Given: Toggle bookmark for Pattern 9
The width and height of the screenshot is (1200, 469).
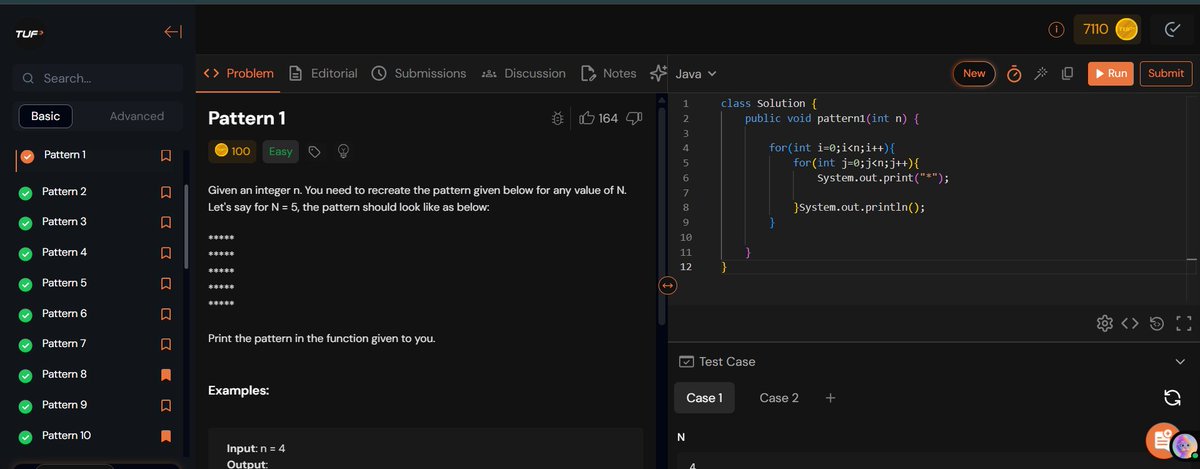Looking at the screenshot, I should (x=166, y=405).
